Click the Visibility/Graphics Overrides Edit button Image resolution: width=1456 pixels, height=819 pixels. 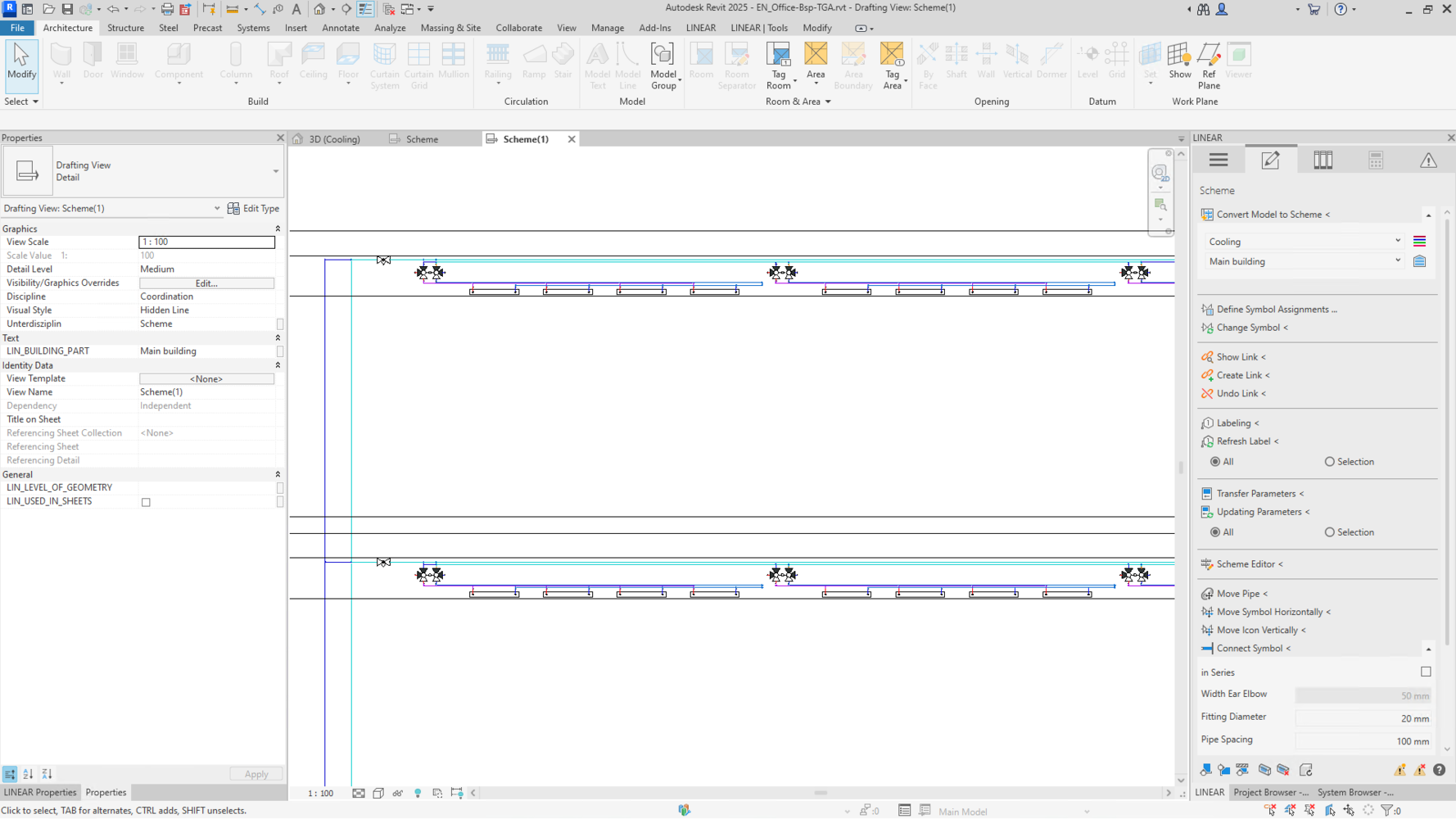(x=206, y=283)
